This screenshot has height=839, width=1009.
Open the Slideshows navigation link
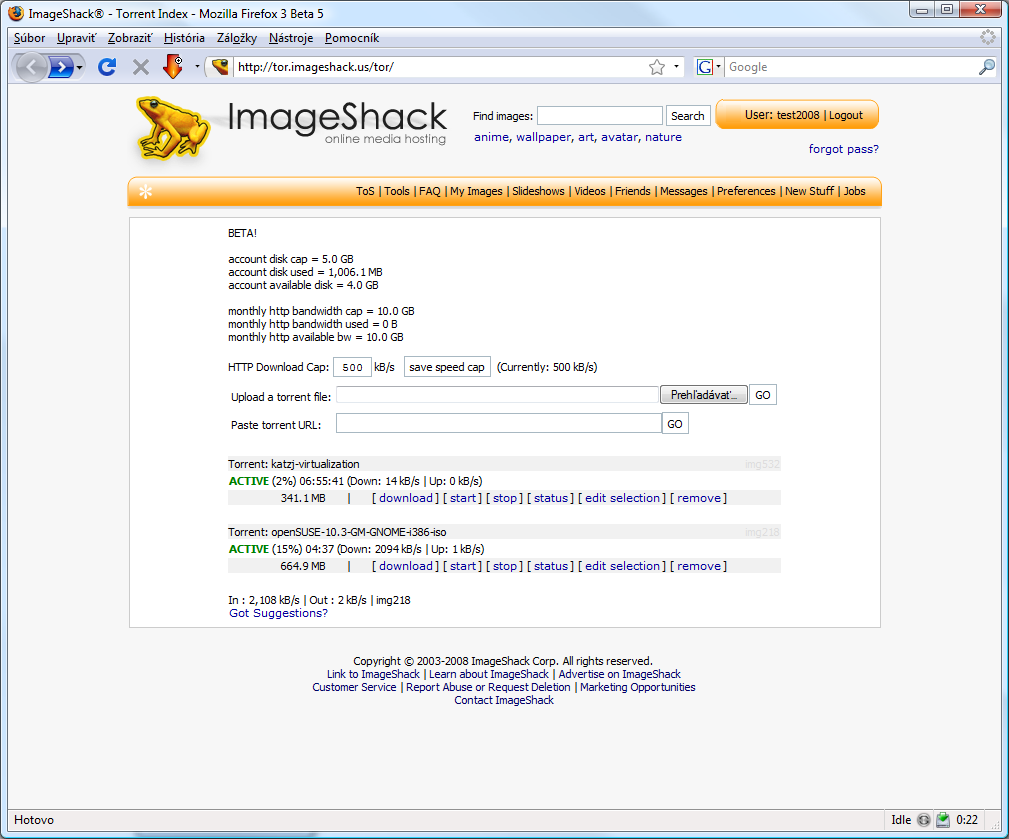[x=538, y=191]
